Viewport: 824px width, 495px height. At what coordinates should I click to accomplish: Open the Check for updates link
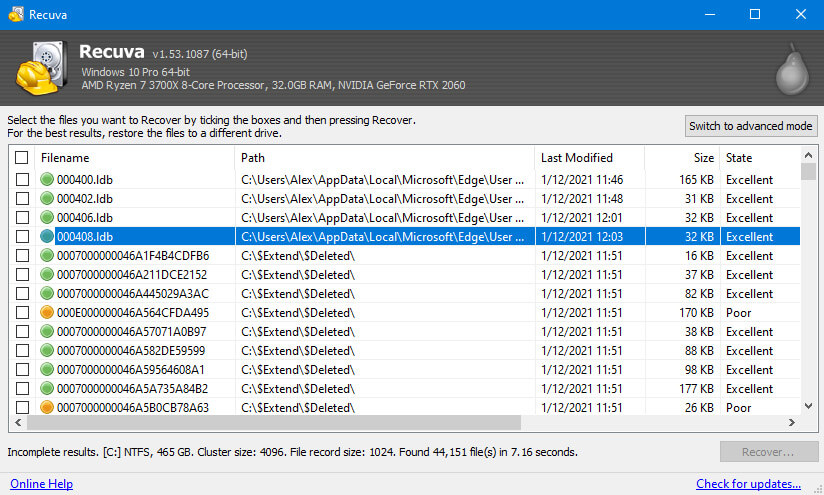point(748,483)
